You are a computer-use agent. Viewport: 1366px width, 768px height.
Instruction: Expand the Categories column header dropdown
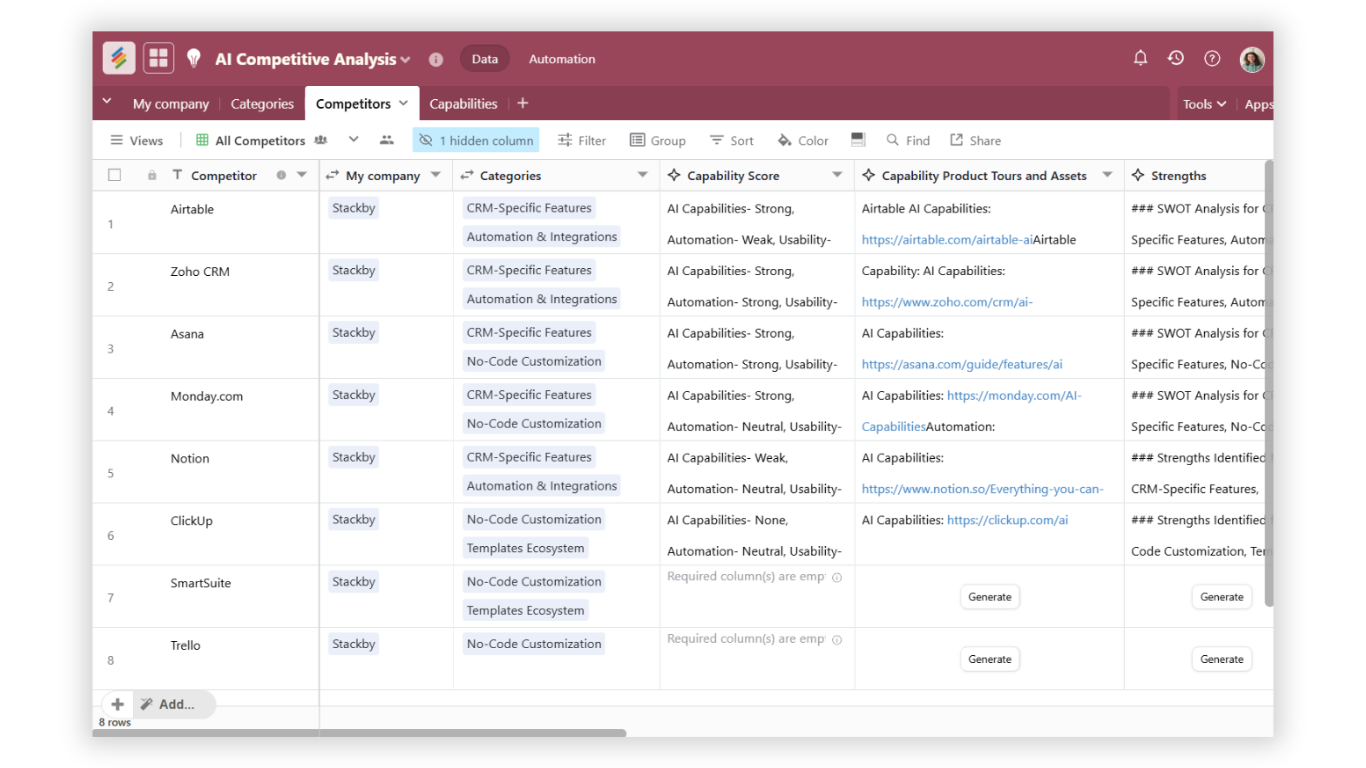[x=643, y=175]
